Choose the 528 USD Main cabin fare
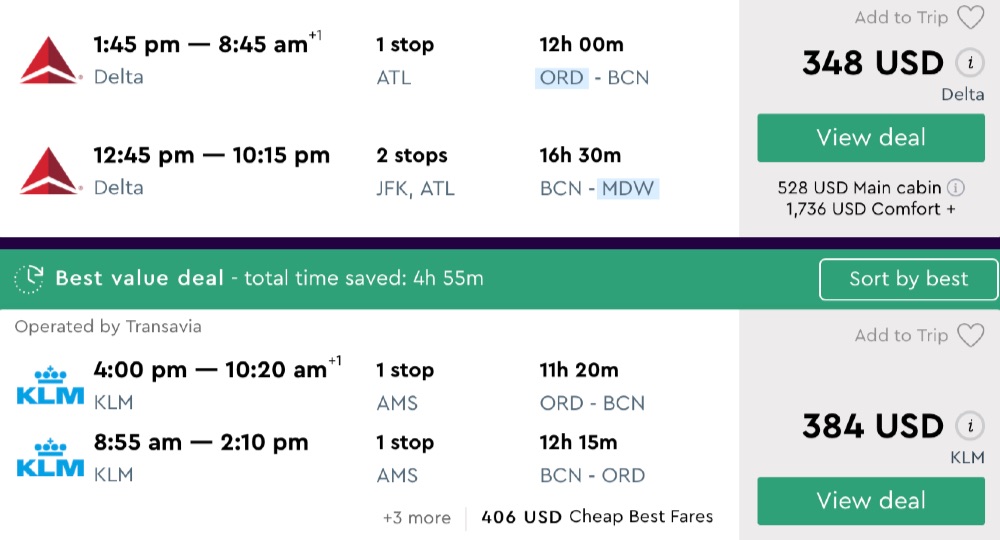 (860, 187)
